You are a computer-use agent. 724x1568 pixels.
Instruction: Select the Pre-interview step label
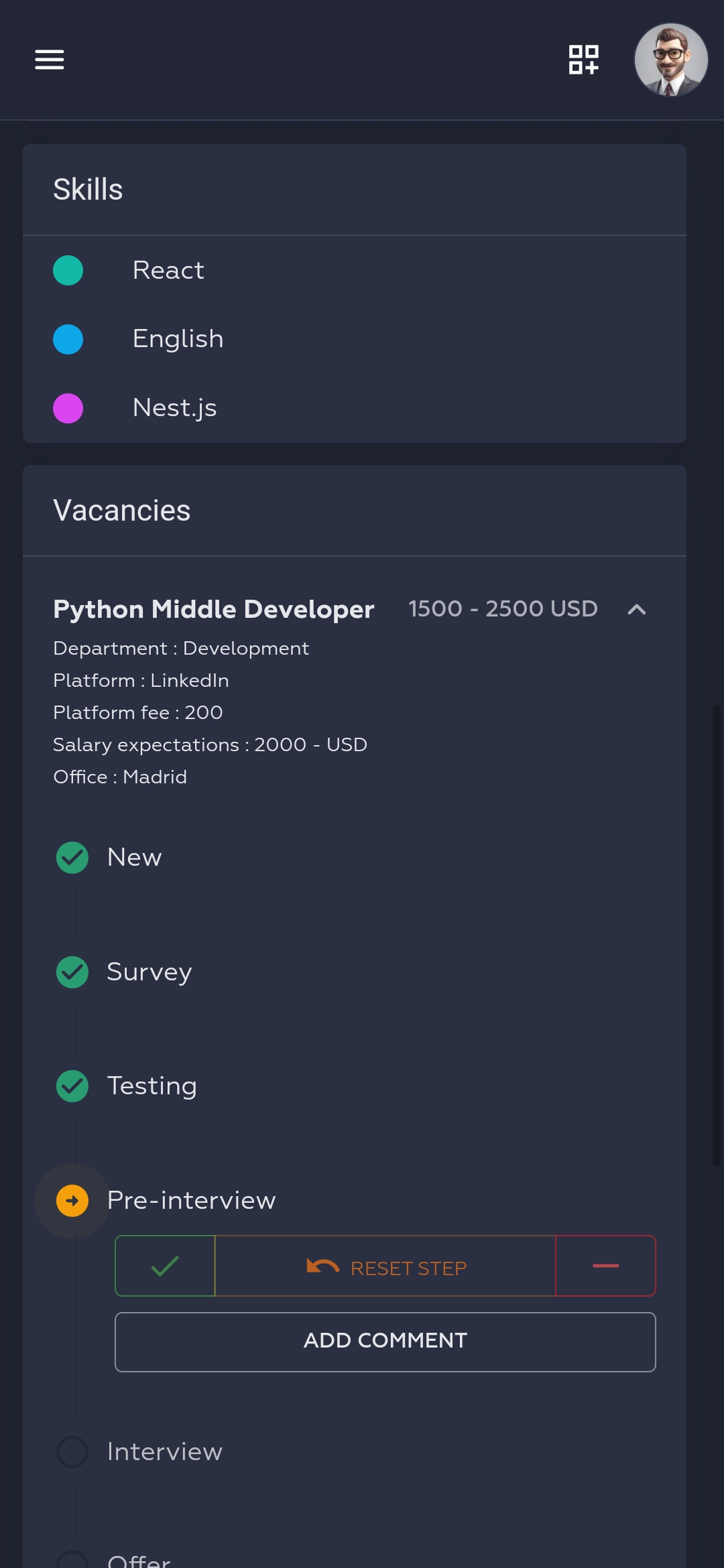192,1200
